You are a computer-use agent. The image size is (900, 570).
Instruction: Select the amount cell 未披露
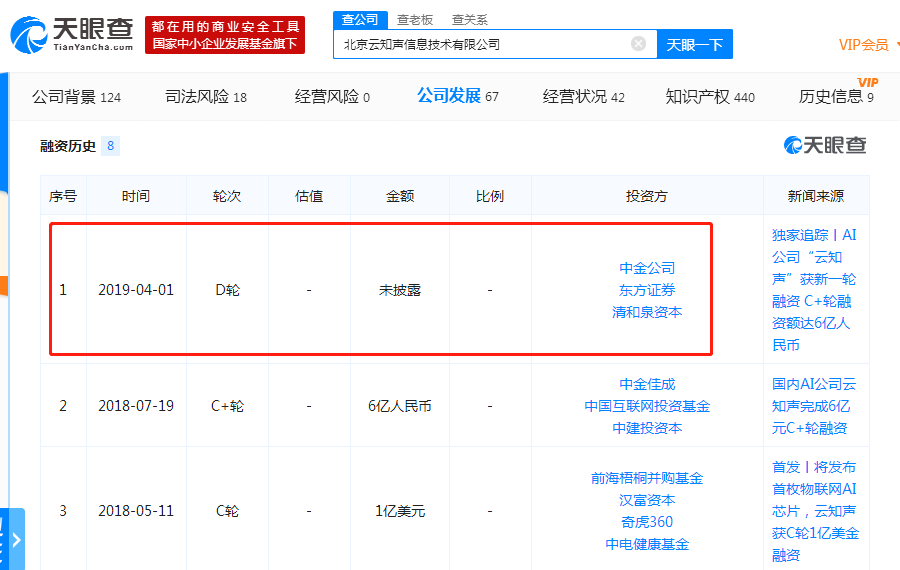[x=399, y=290]
